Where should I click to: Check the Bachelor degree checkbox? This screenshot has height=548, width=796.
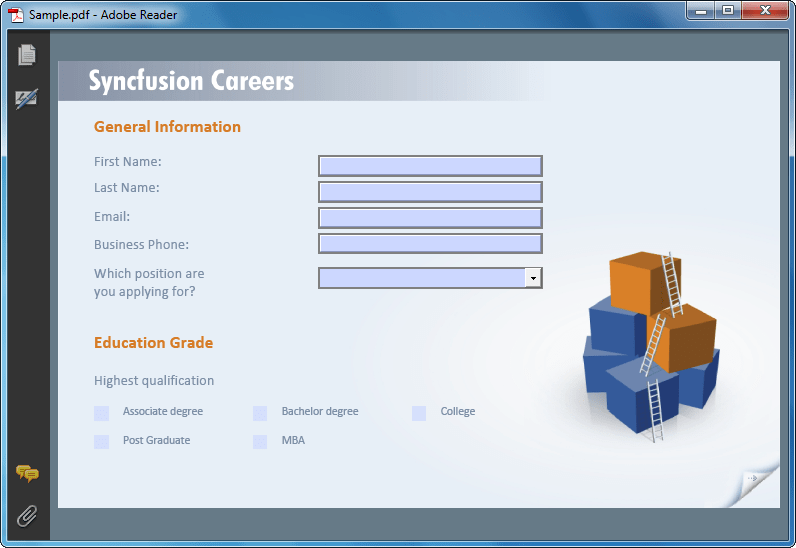(260, 413)
